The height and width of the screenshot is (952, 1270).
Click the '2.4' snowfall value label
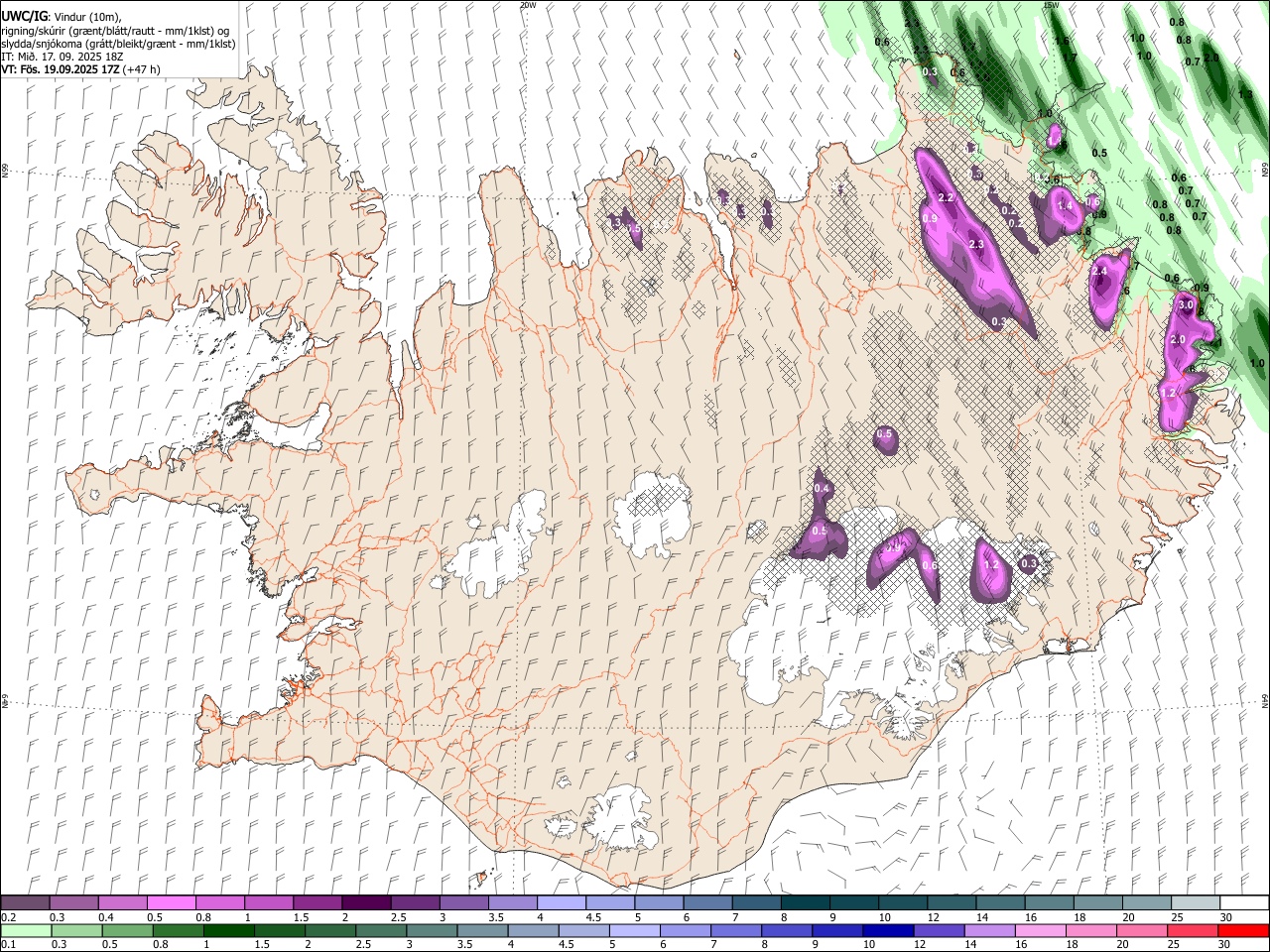point(1098,271)
